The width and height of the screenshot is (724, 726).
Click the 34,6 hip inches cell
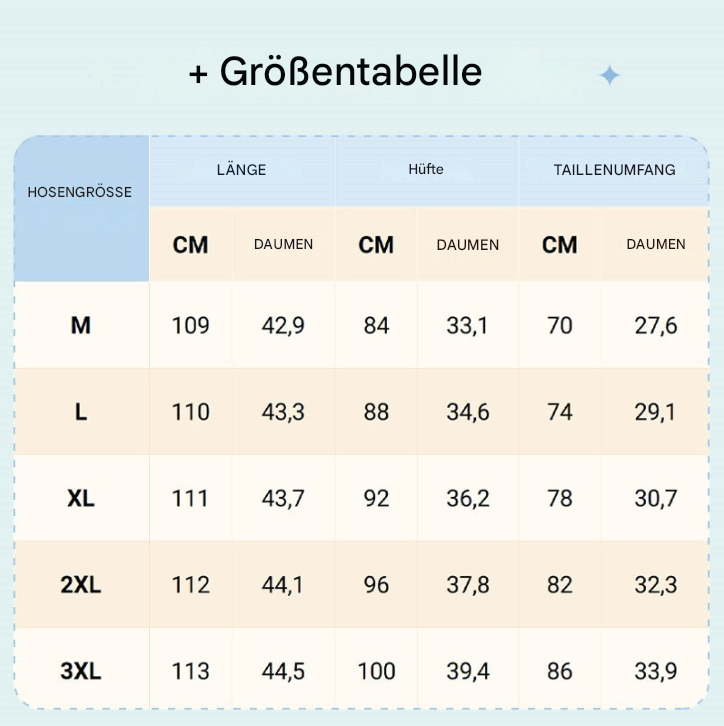467,412
